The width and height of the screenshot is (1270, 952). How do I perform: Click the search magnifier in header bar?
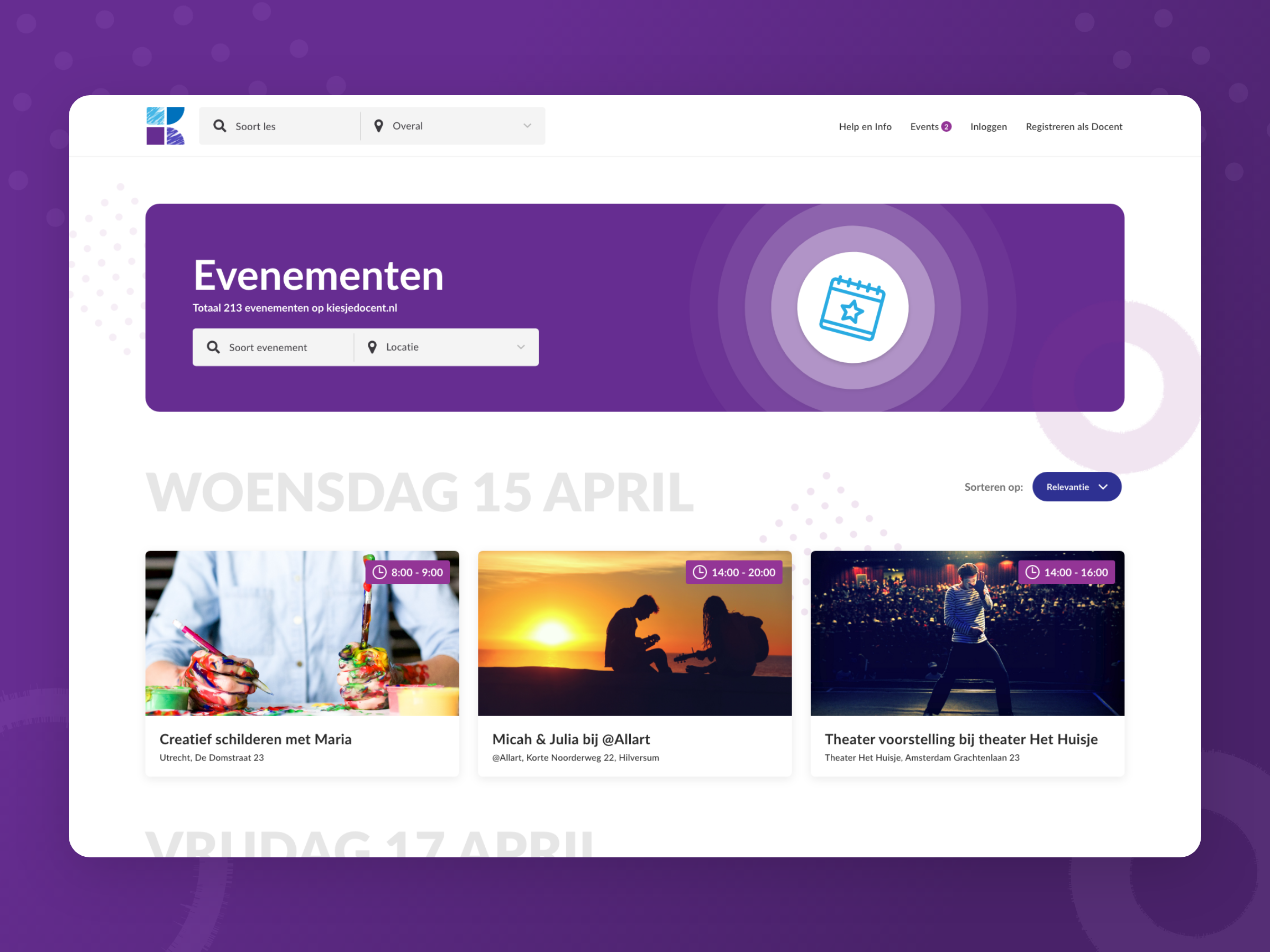[x=219, y=126]
